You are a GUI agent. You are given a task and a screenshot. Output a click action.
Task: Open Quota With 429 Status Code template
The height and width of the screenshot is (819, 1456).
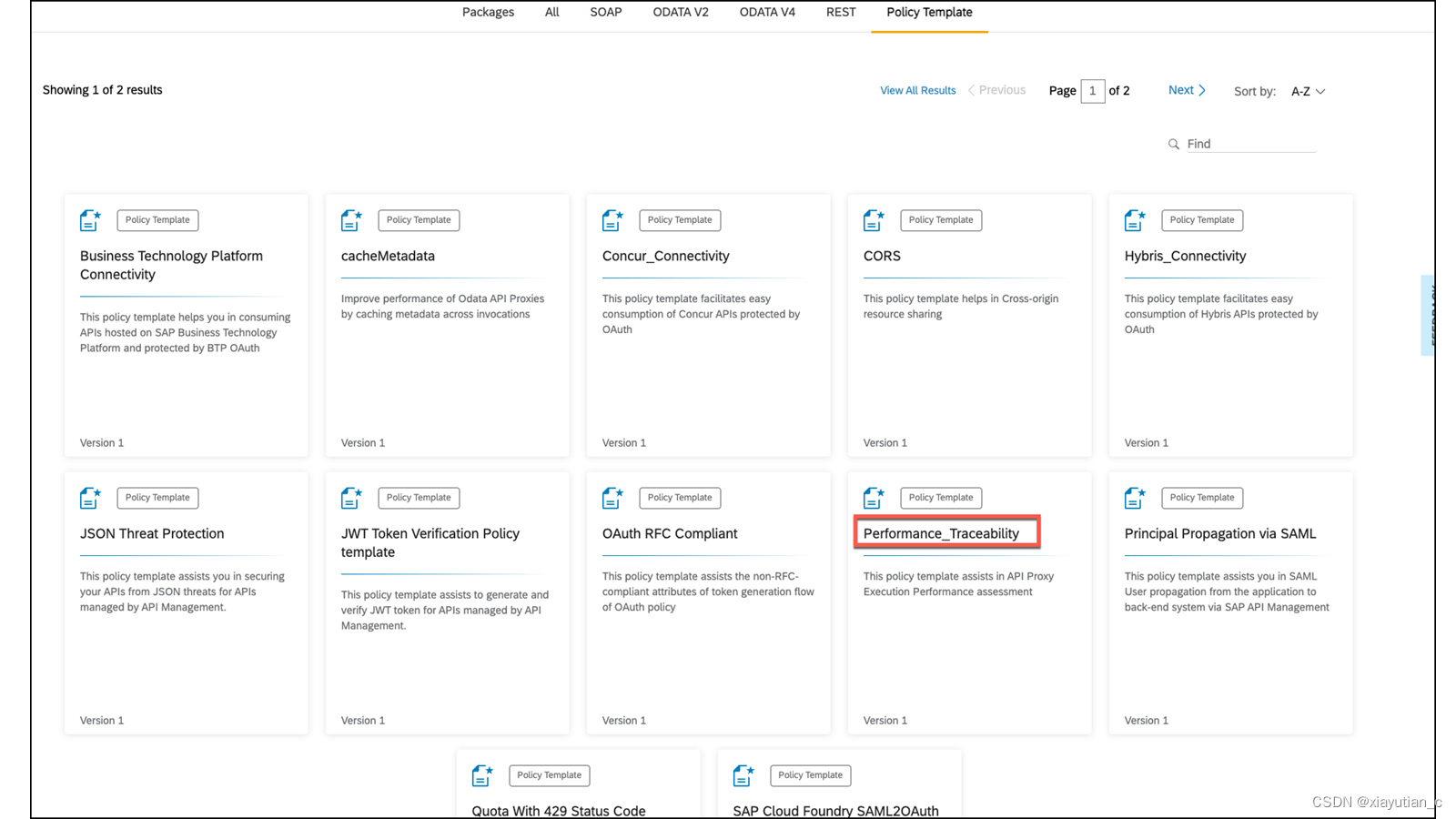coord(559,810)
